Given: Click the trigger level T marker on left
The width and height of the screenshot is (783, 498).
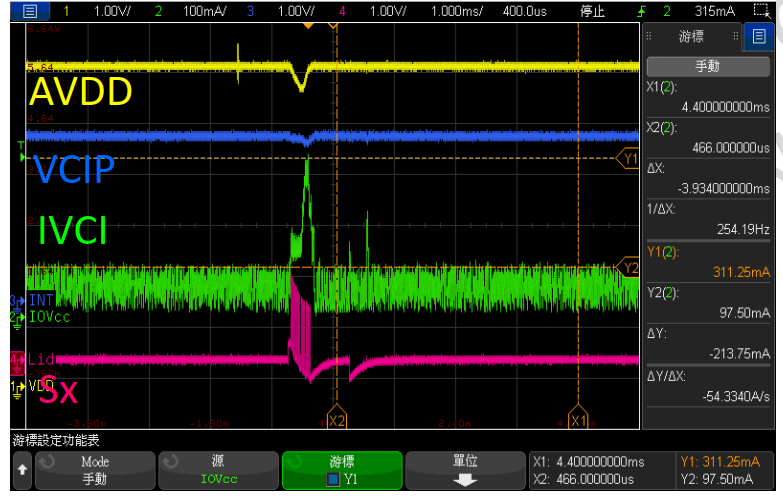Looking at the screenshot, I should [21, 152].
